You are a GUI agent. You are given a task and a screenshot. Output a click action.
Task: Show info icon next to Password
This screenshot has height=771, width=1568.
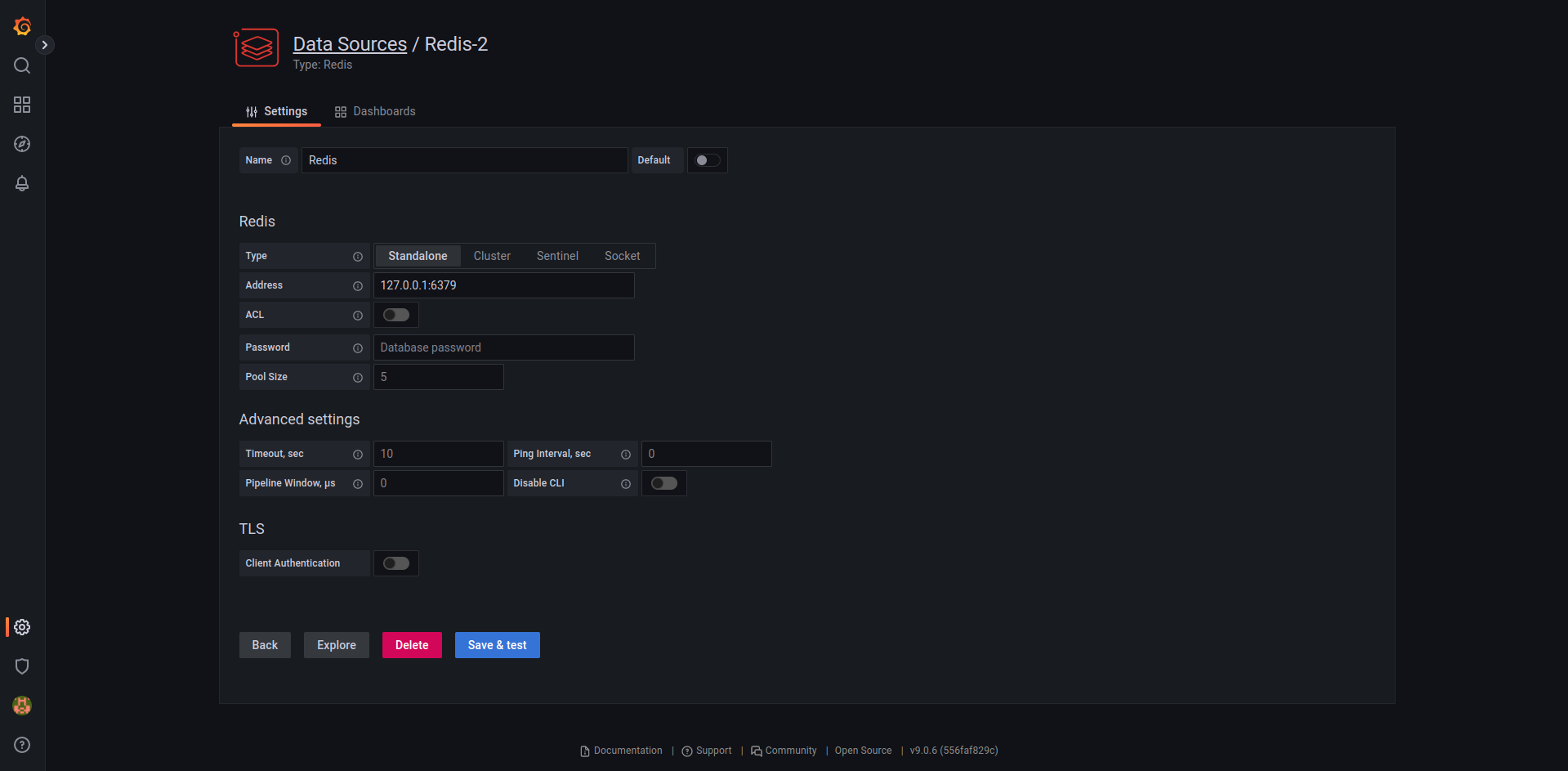click(358, 348)
